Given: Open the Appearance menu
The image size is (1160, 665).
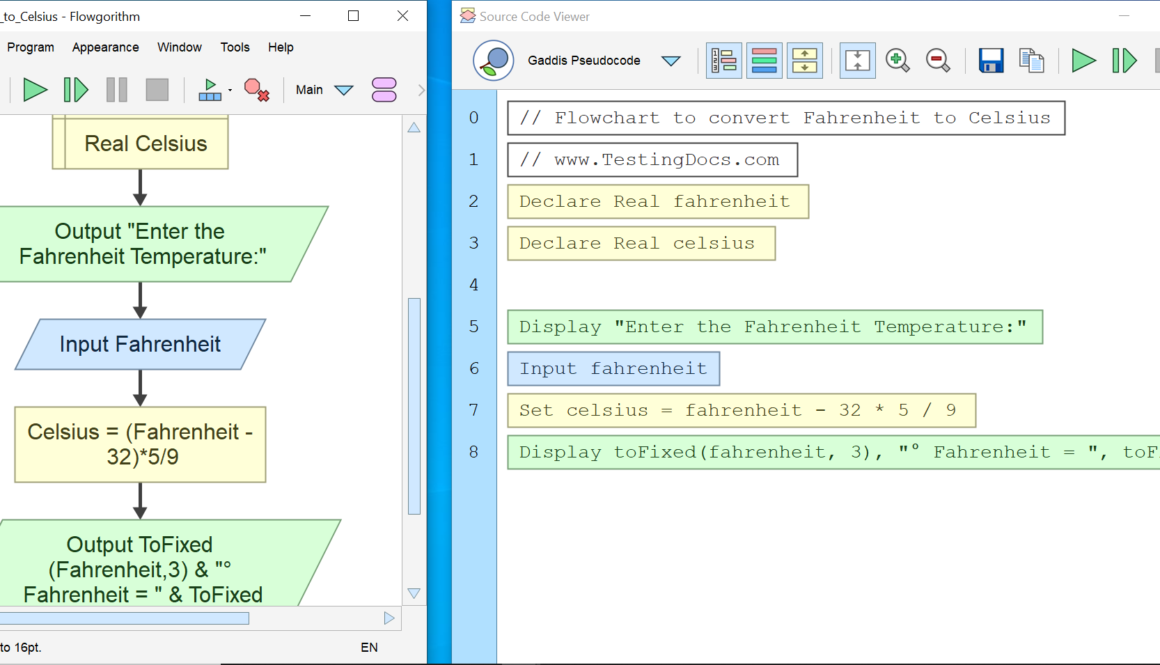Looking at the screenshot, I should 105,47.
